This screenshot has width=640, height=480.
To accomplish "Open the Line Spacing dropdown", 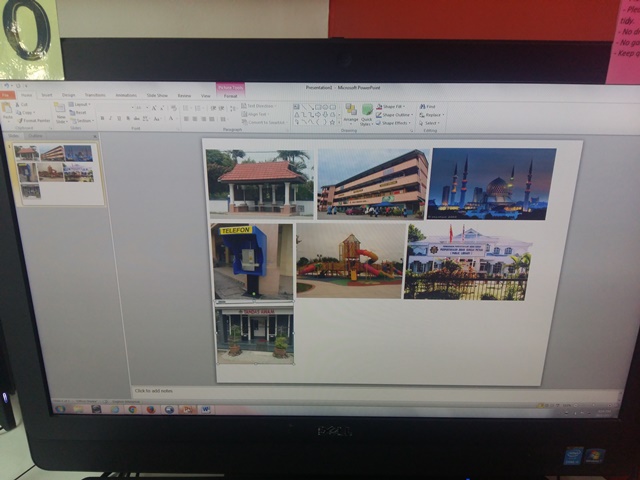I will [233, 108].
